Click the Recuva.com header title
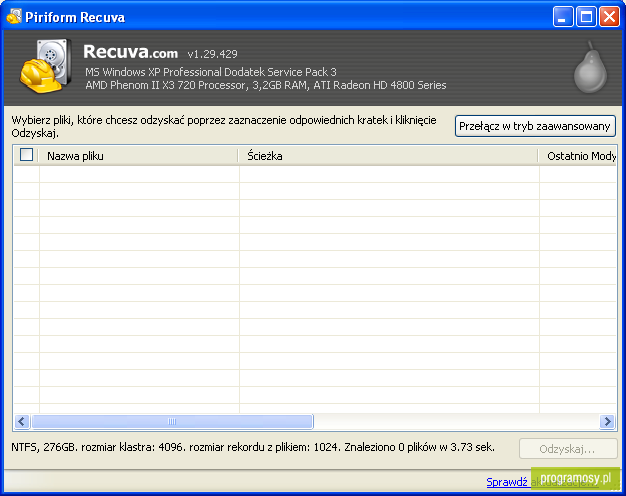This screenshot has height=496, width=626. (x=131, y=52)
